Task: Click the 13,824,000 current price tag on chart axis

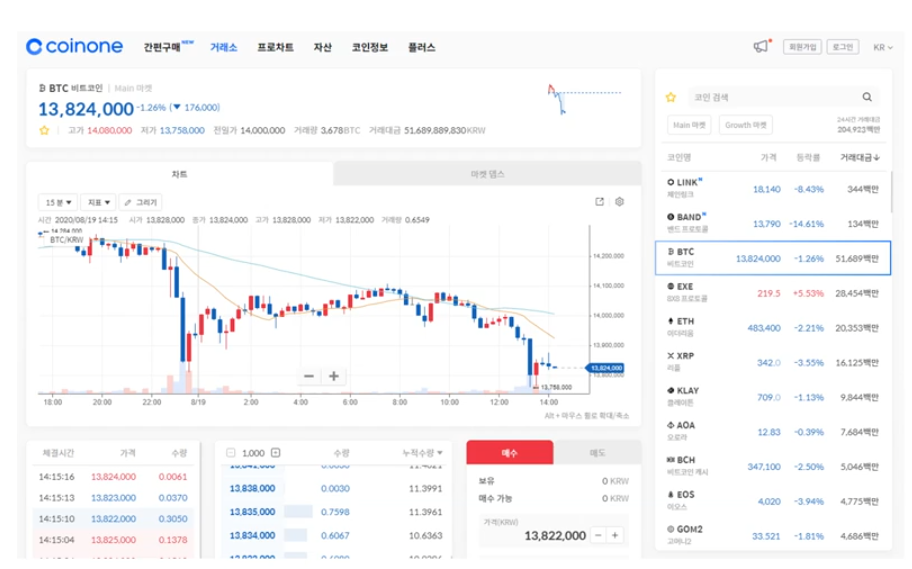Action: pyautogui.click(x=605, y=368)
